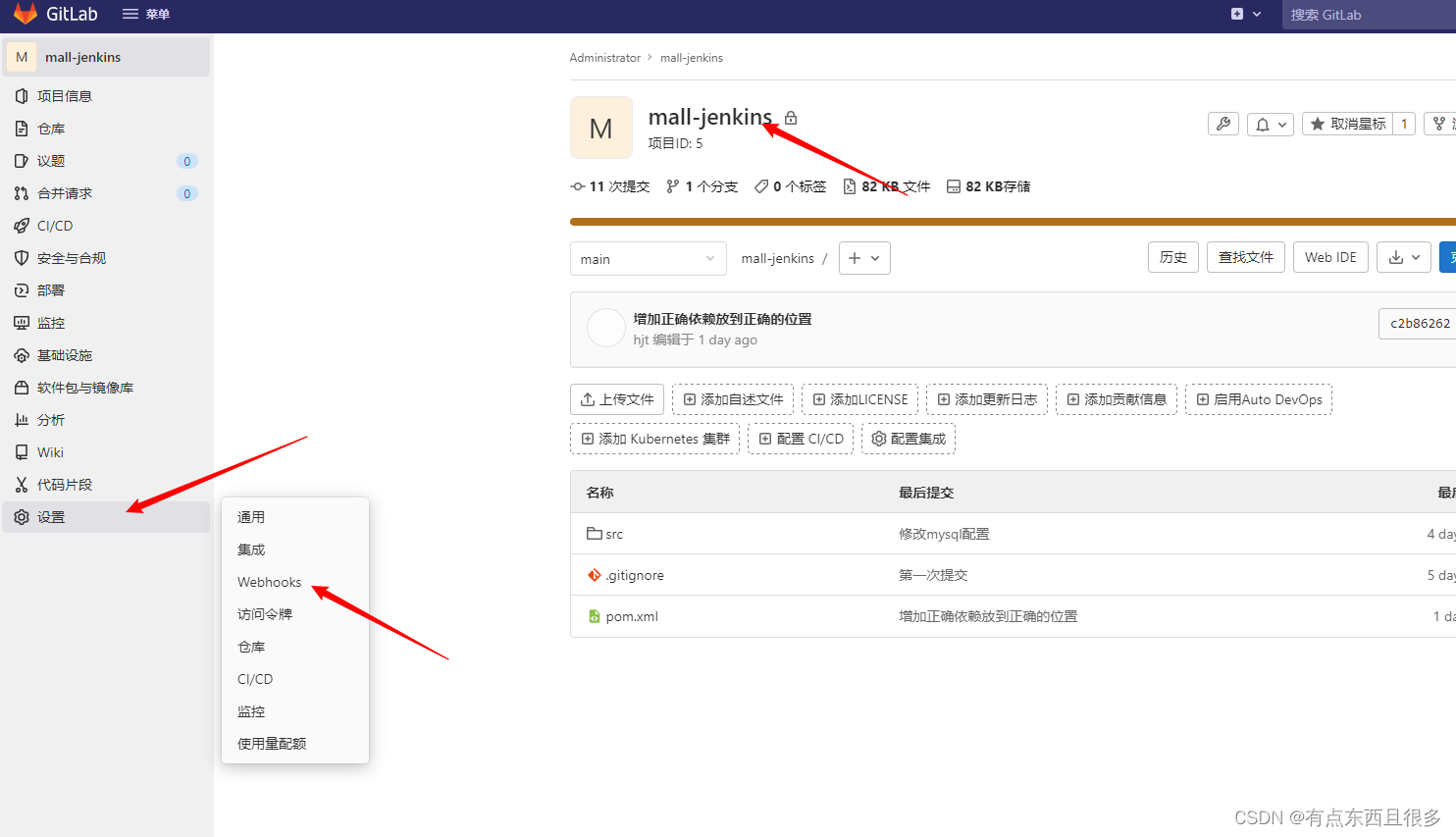Click mall-jenkins path in file breadcrumb
This screenshot has width=1456, height=837.
click(777, 258)
